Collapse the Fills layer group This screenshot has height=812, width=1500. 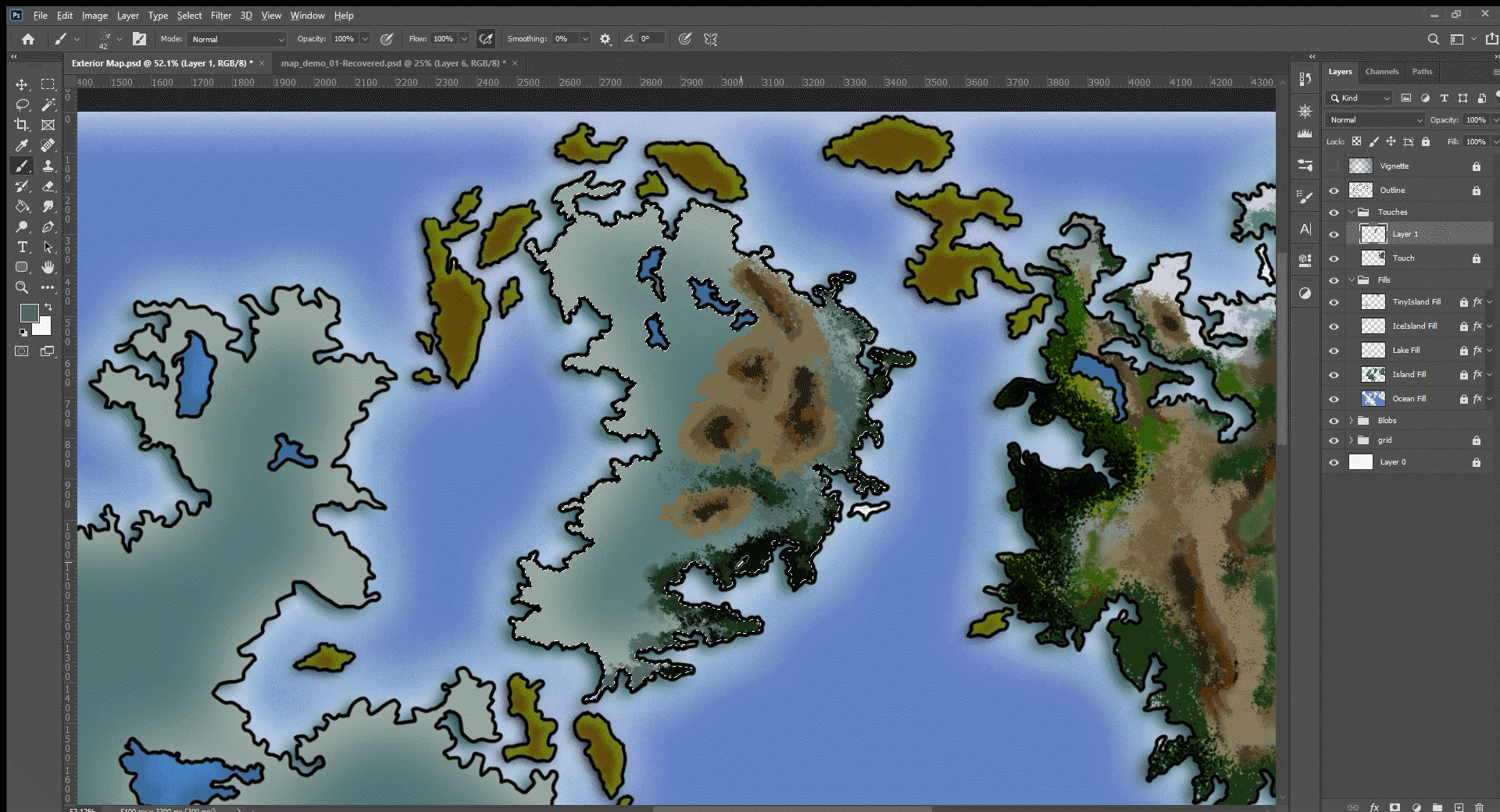(x=1351, y=280)
